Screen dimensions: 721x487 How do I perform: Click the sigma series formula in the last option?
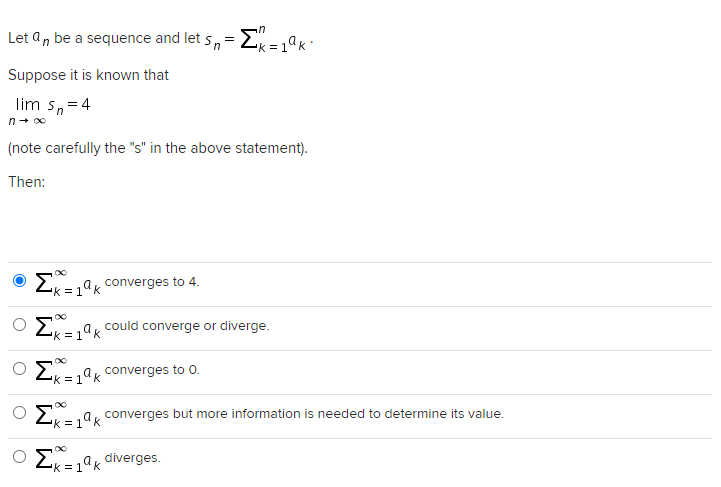tap(66, 459)
